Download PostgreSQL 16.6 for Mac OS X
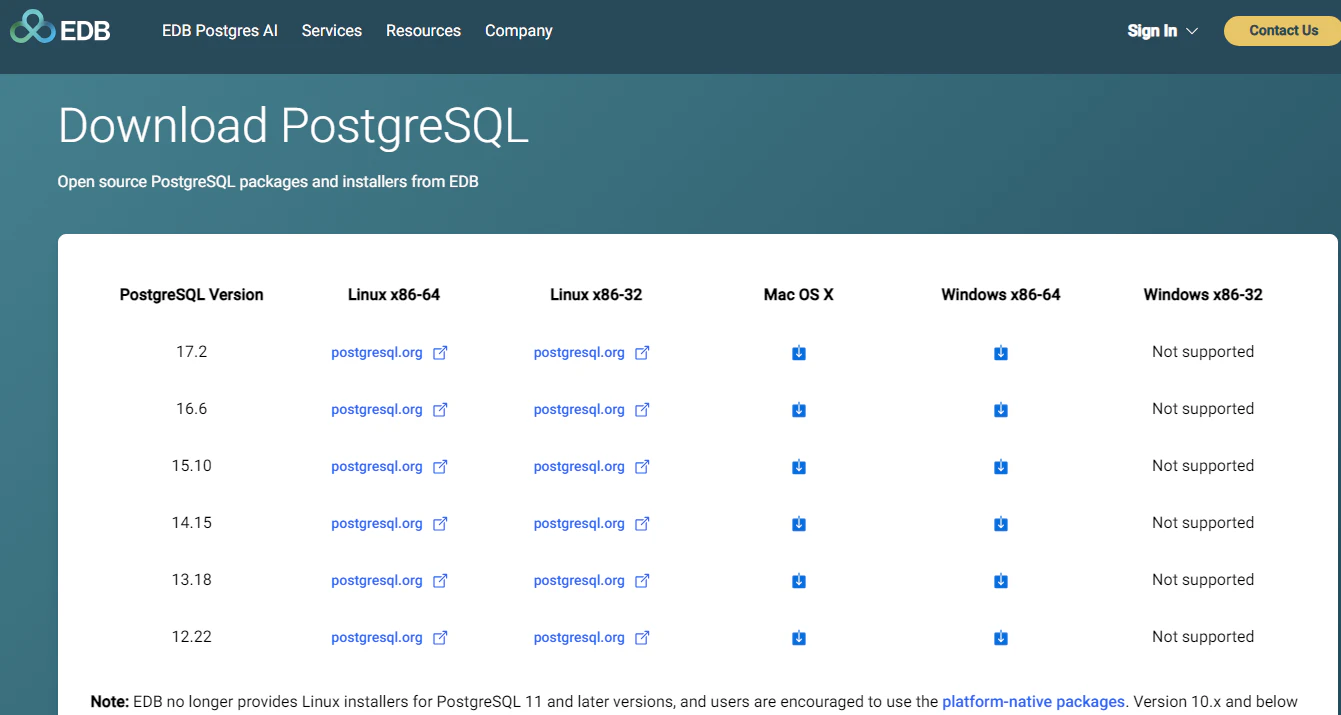The height and width of the screenshot is (715, 1341). 799,410
